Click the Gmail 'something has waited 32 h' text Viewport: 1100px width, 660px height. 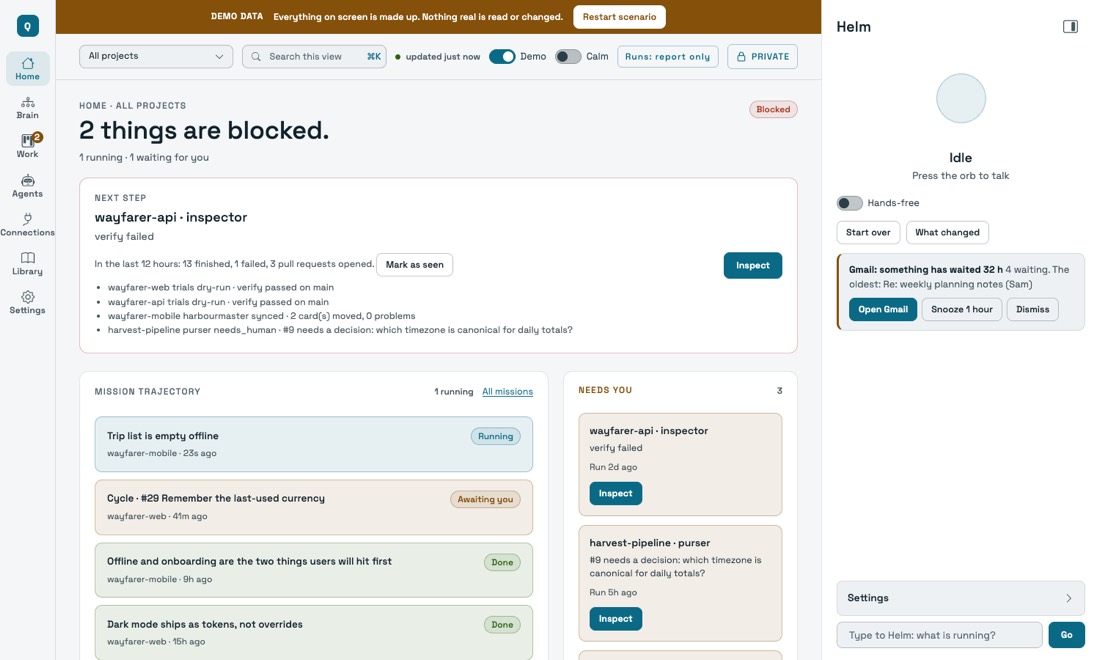click(925, 269)
